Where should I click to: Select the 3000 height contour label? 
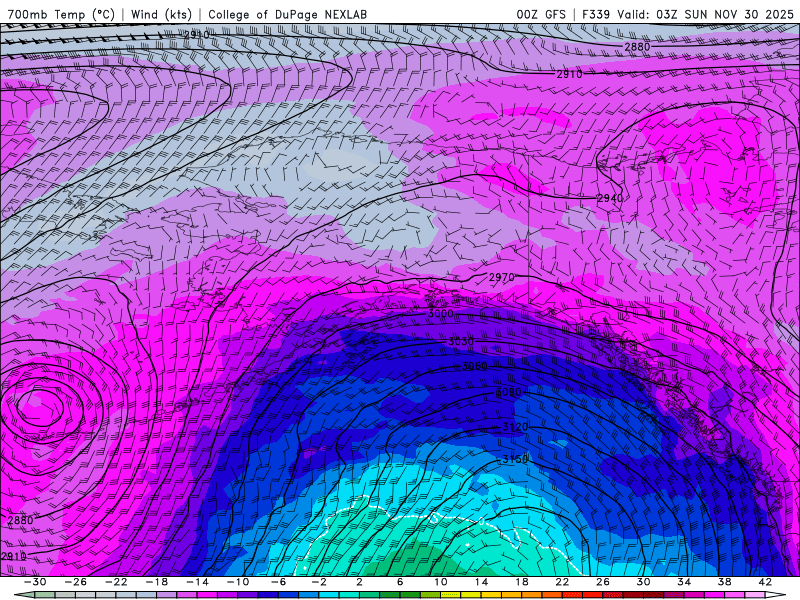[440, 313]
